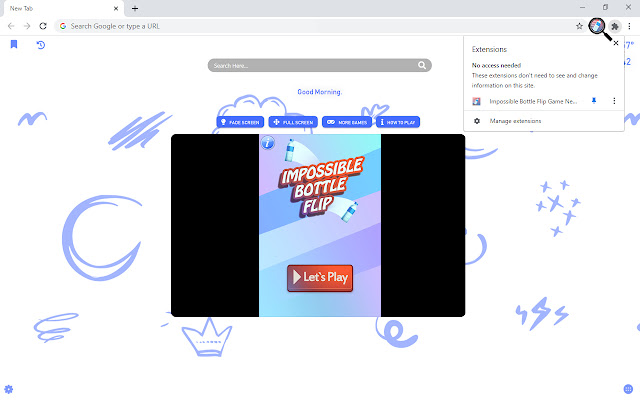Minimize the browser window
Image resolution: width=640 pixels, height=400 pixels.
[582, 7]
